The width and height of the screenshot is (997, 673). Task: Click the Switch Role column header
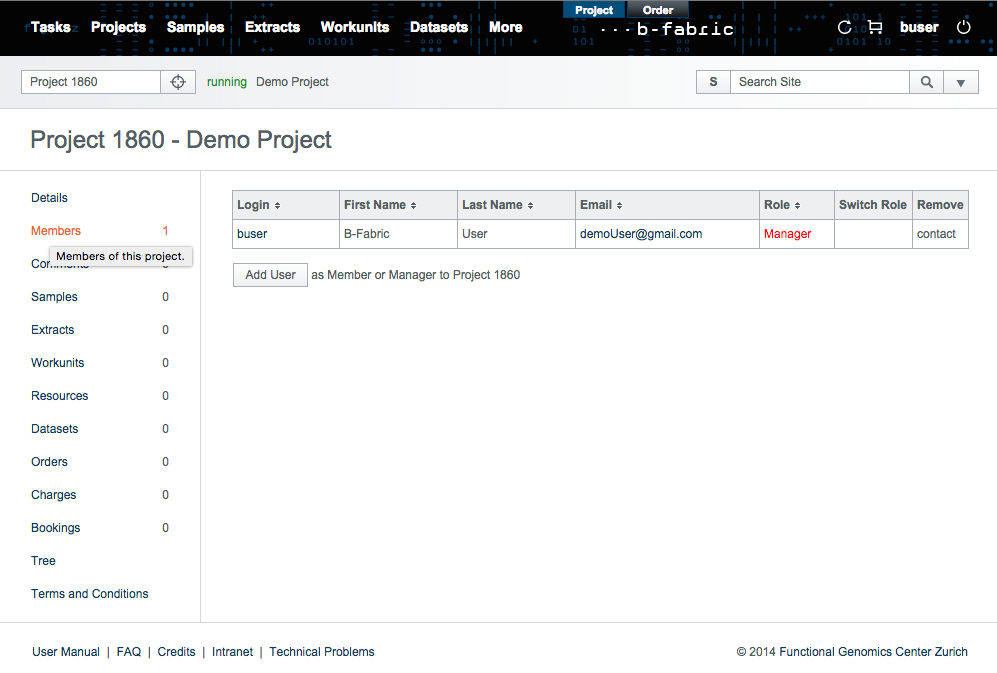[x=873, y=205]
